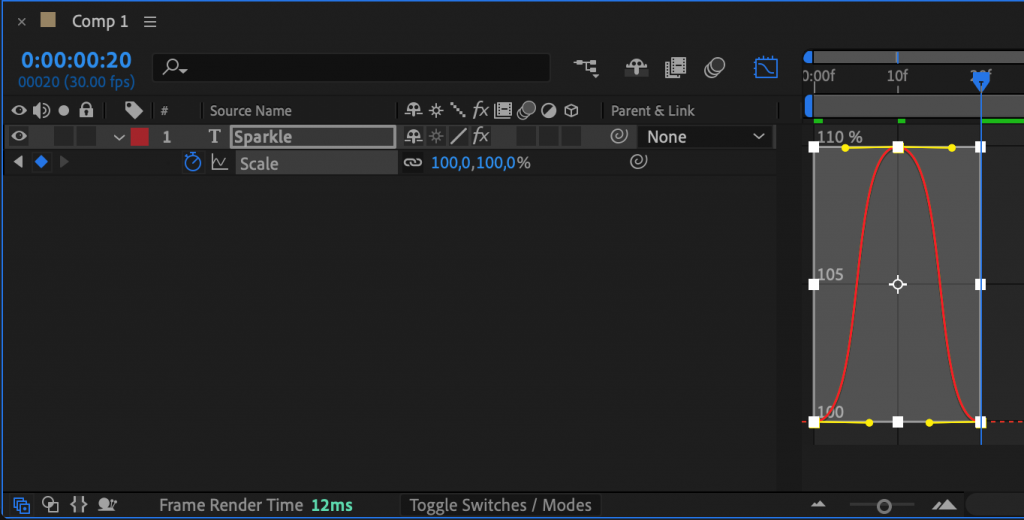
Task: Click the timeline zoom slider handle
Action: pos(883,506)
